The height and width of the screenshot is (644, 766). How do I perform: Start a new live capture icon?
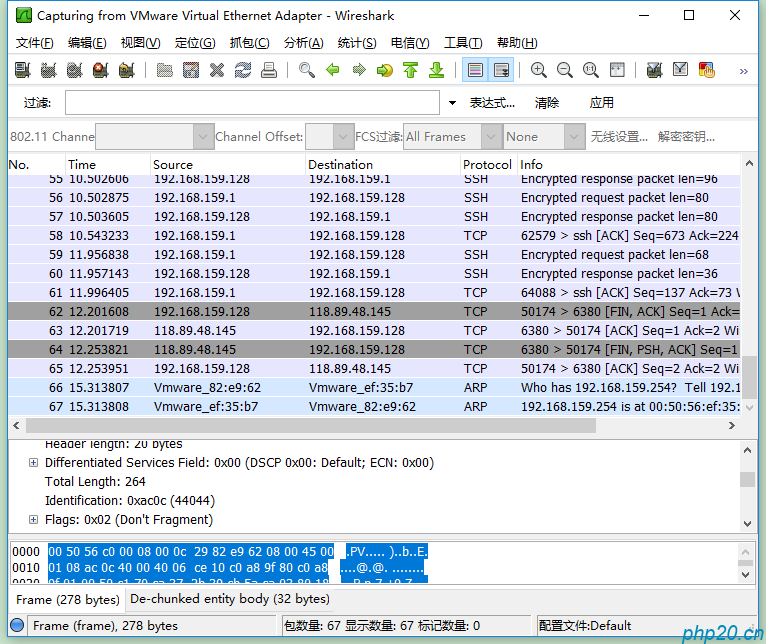click(74, 70)
